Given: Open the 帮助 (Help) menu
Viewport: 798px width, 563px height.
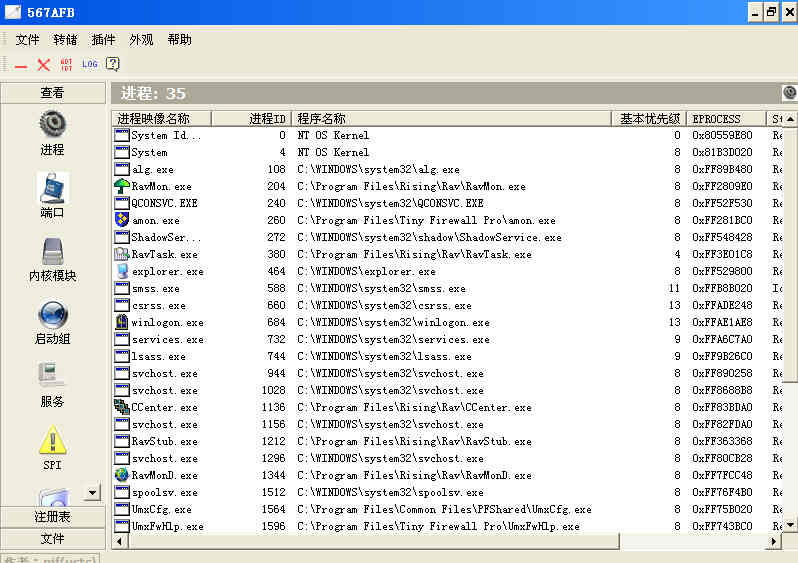Looking at the screenshot, I should pos(180,40).
